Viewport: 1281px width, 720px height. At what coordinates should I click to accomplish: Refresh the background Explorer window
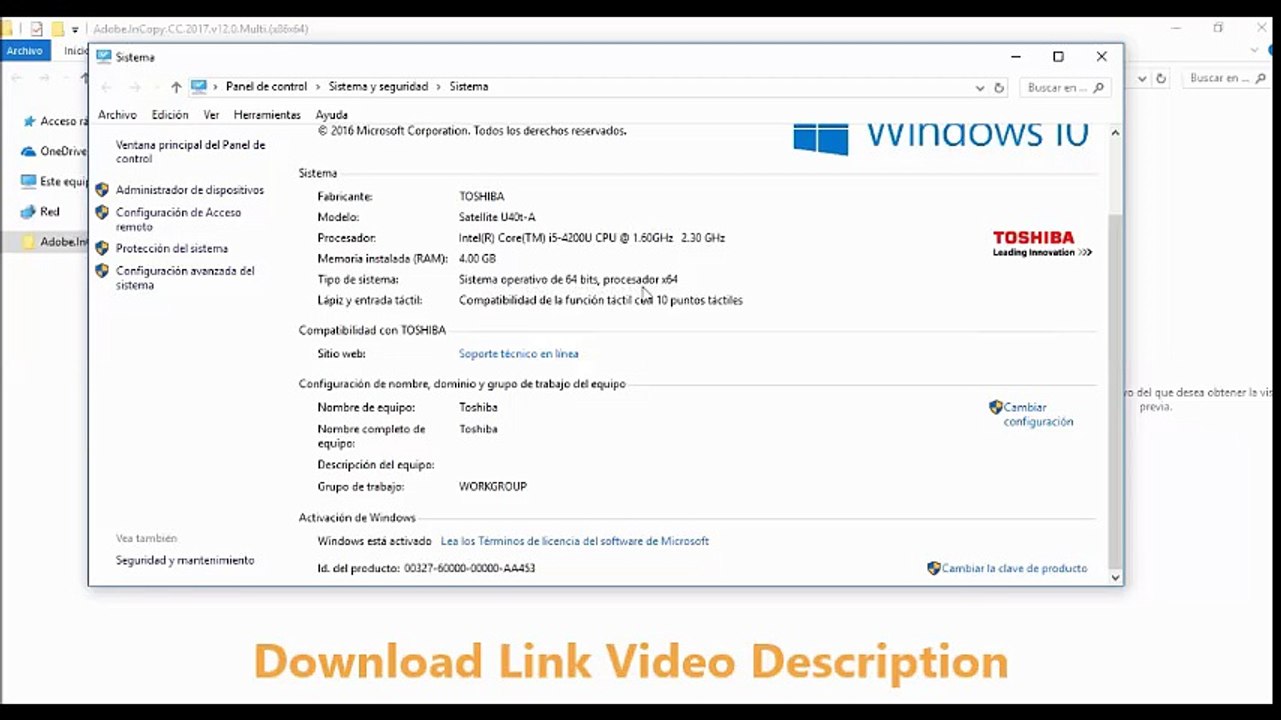[1161, 78]
